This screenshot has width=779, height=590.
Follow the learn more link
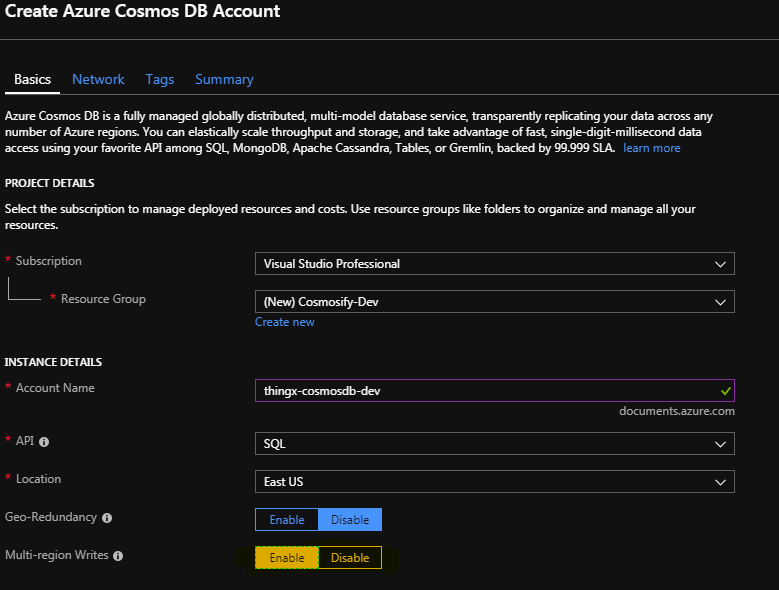[x=651, y=148]
